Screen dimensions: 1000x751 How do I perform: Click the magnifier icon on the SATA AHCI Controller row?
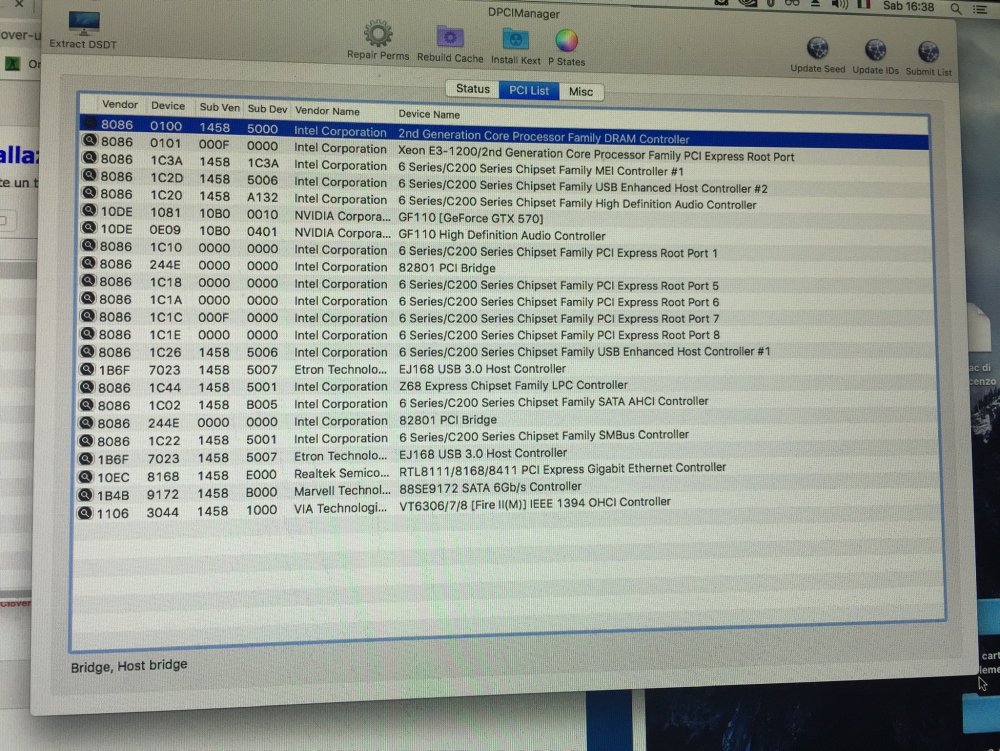(87, 404)
